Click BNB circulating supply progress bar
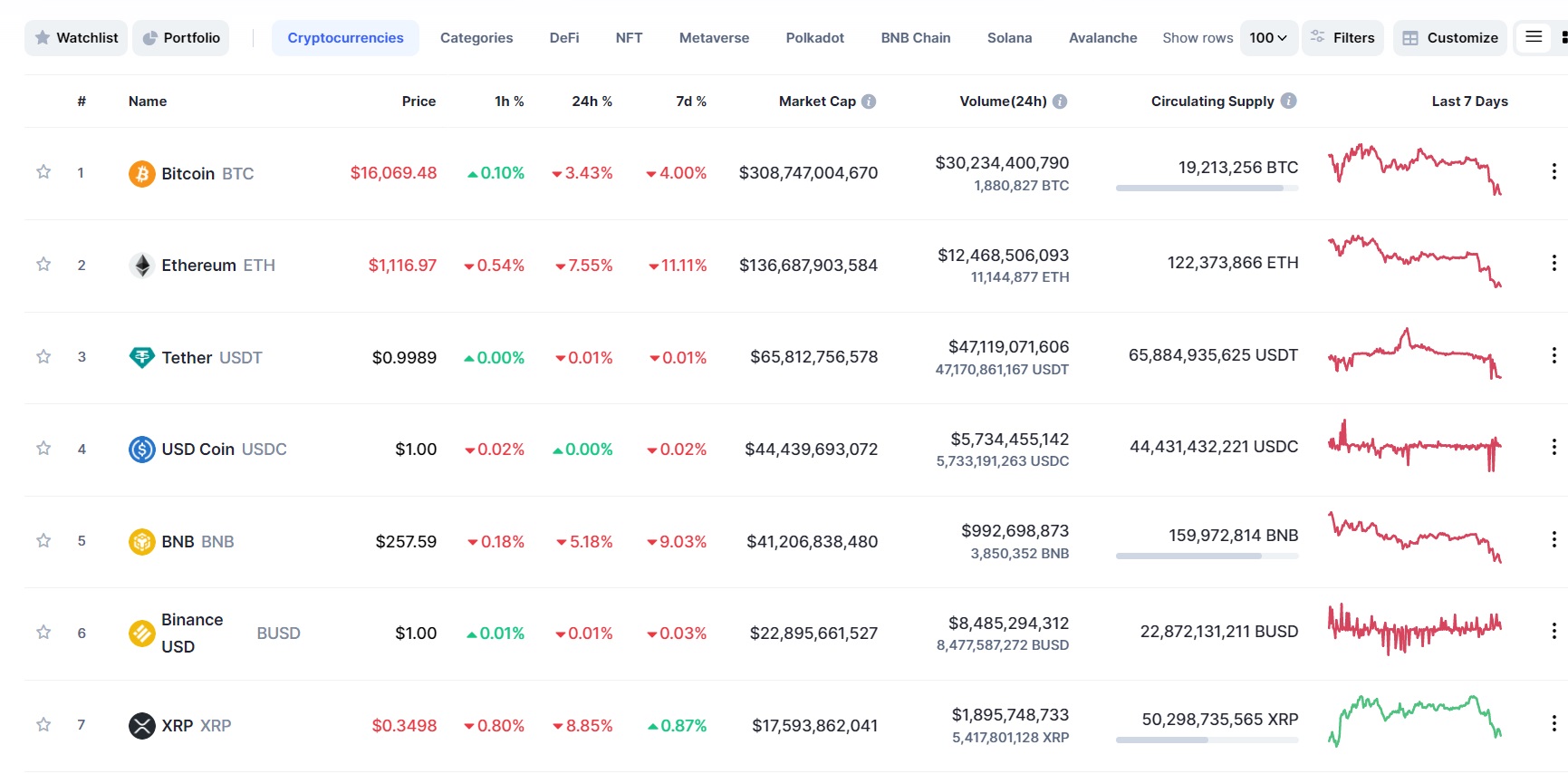The image size is (1568, 774). pyautogui.click(x=1207, y=556)
